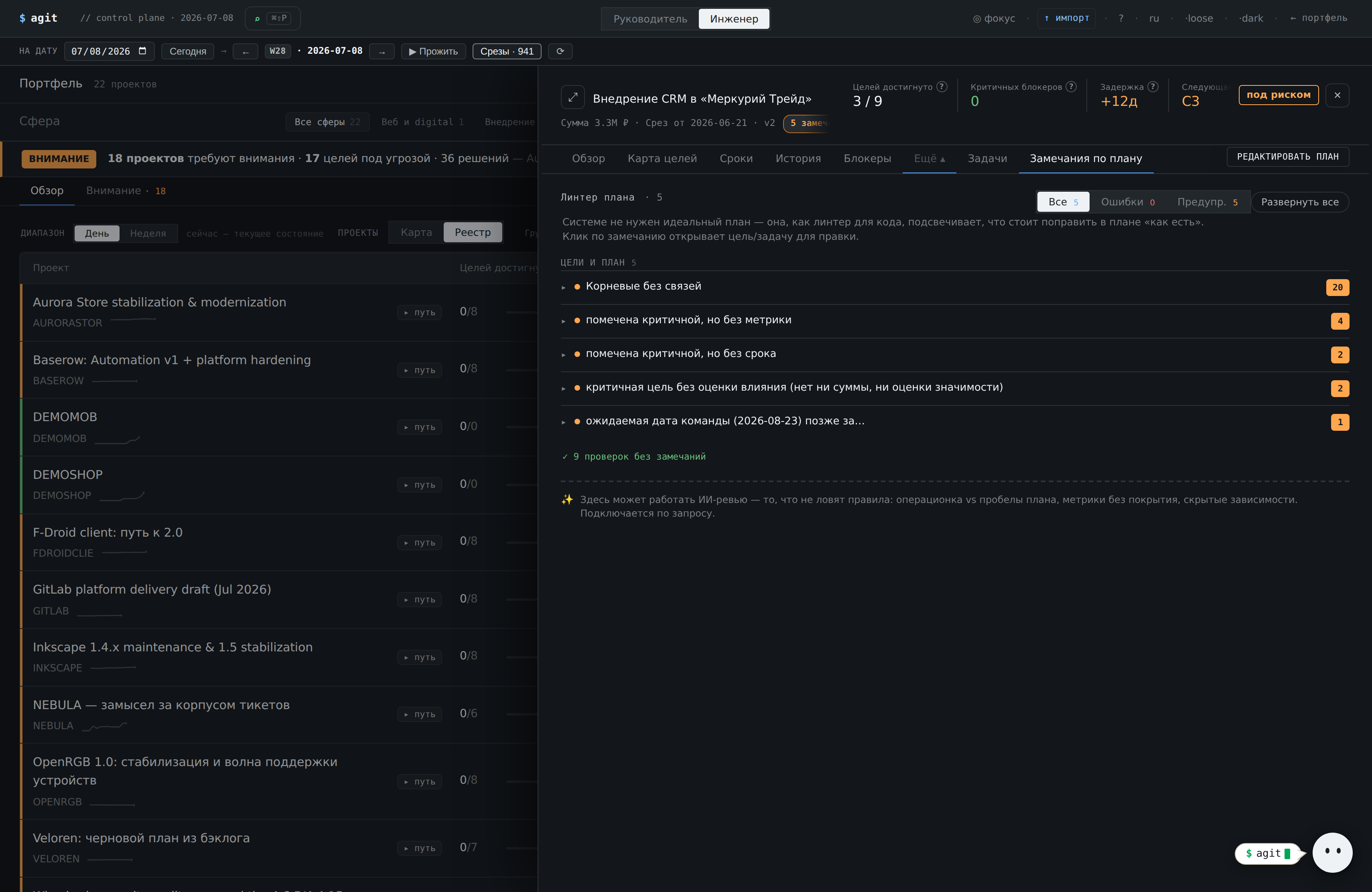Screen dimensions: 1372x892
Task: Expand помечена критичной, но без метрики
Action: click(955, 321)
